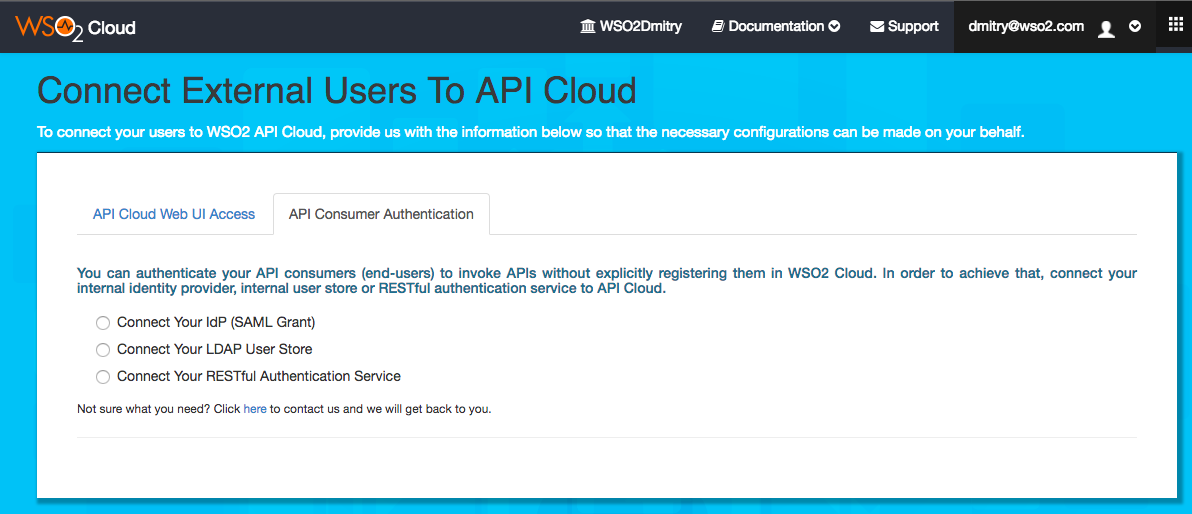Click the Support envelope icon
1192x514 pixels.
tap(876, 27)
